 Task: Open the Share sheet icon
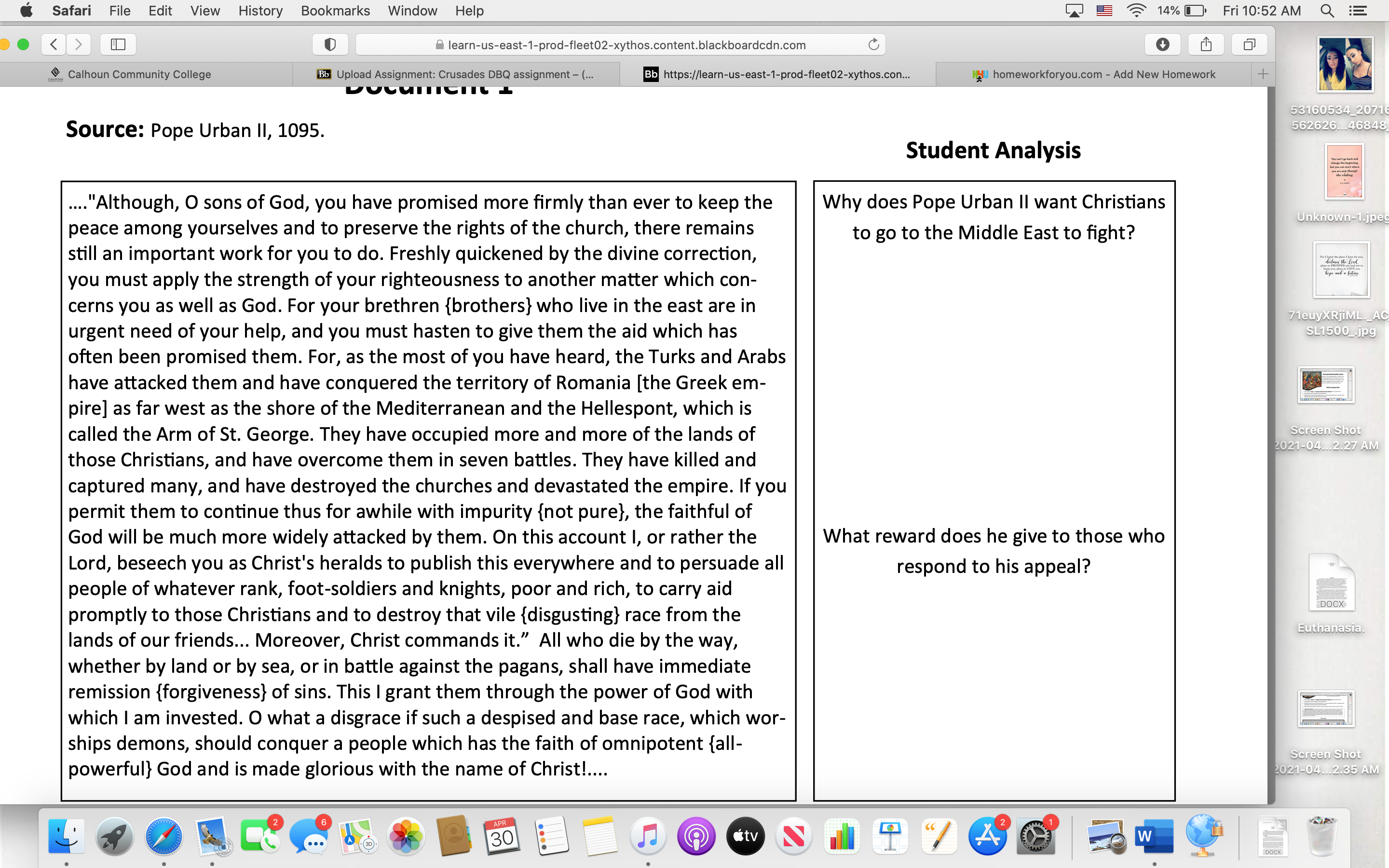point(1206,44)
